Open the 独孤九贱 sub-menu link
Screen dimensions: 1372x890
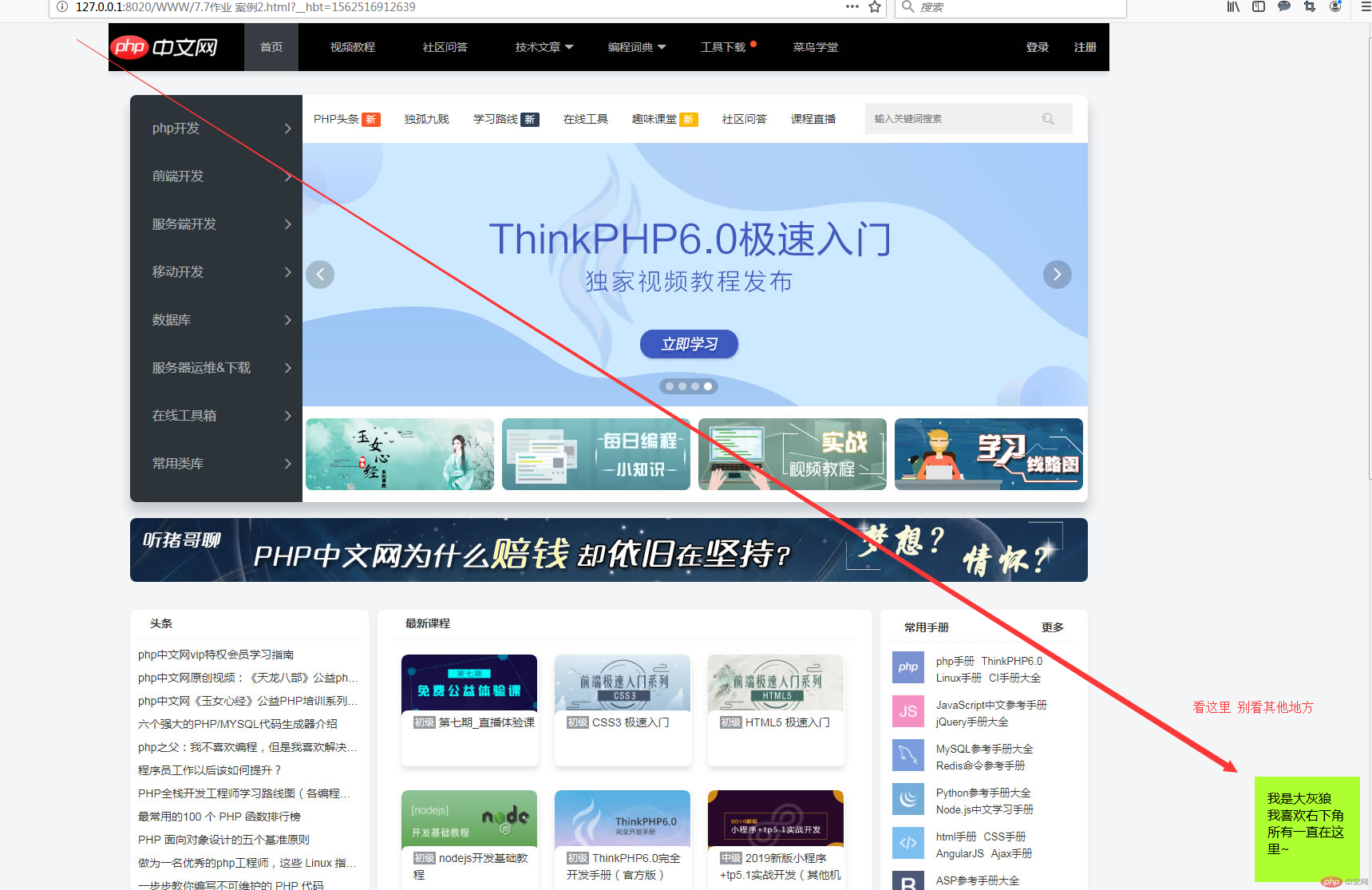pyautogui.click(x=427, y=119)
